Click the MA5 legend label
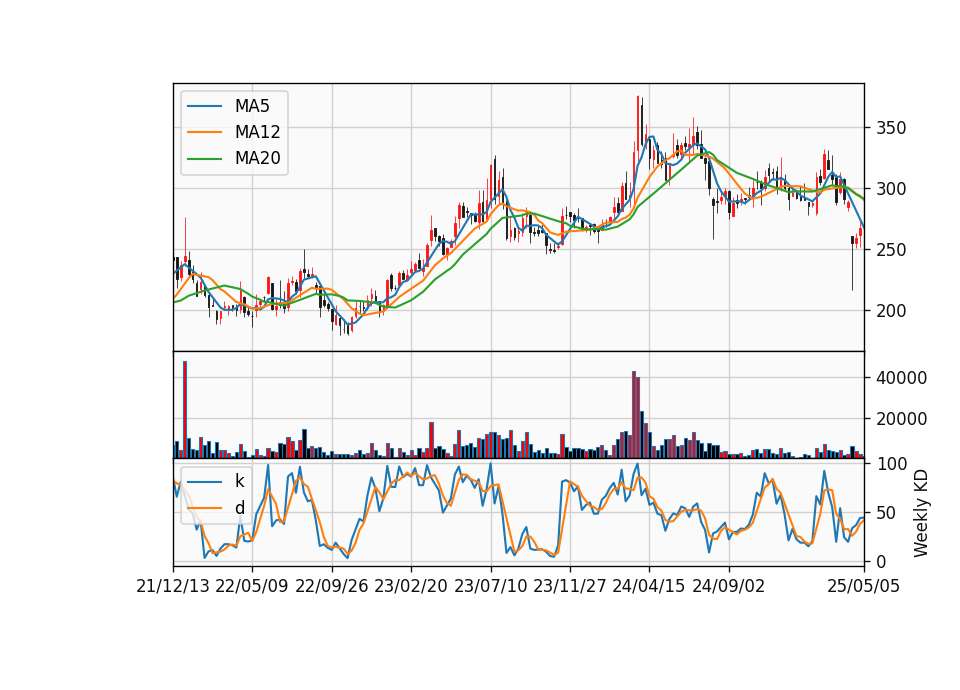 pyautogui.click(x=252, y=106)
